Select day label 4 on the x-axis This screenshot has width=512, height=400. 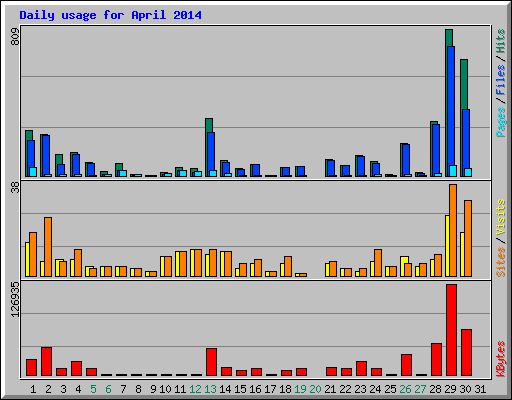pos(78,389)
